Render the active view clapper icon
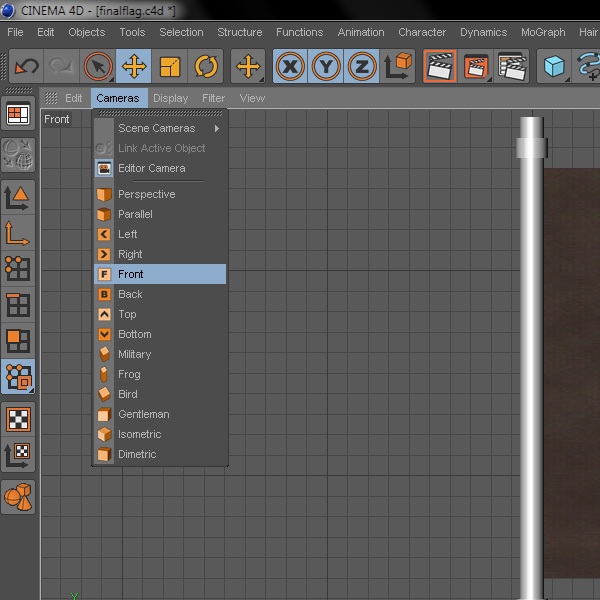The height and width of the screenshot is (600, 600). tap(440, 66)
